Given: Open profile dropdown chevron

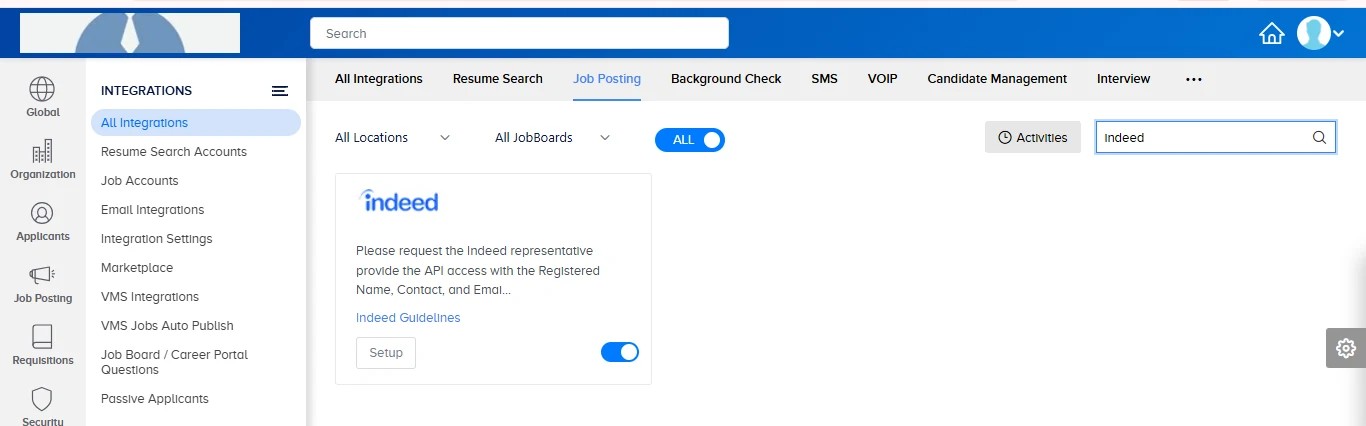Looking at the screenshot, I should (x=1339, y=34).
